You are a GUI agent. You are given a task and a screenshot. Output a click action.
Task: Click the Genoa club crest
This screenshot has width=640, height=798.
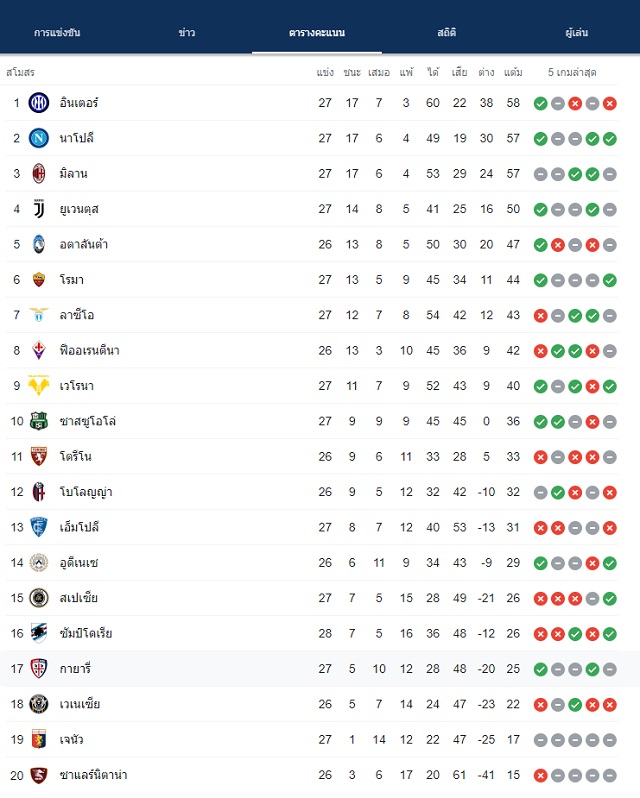coord(39,739)
